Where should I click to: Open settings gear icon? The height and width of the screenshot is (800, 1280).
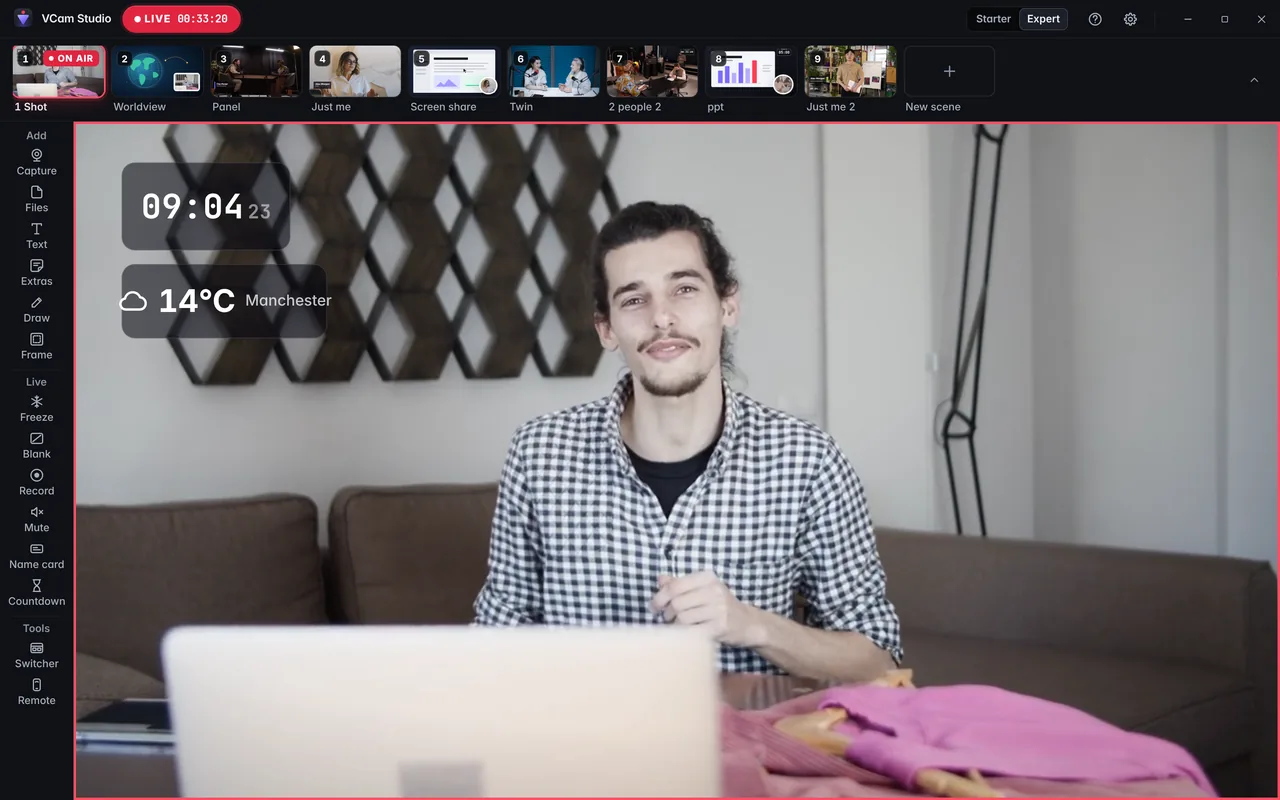[1130, 19]
